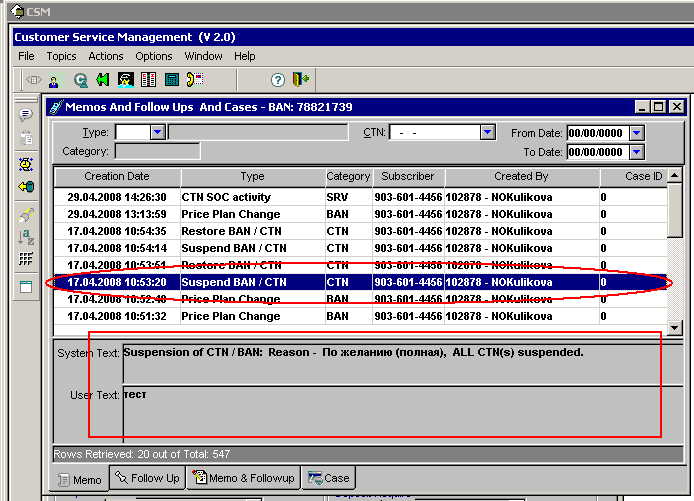Click the phone icon in Memos window title

(56, 107)
